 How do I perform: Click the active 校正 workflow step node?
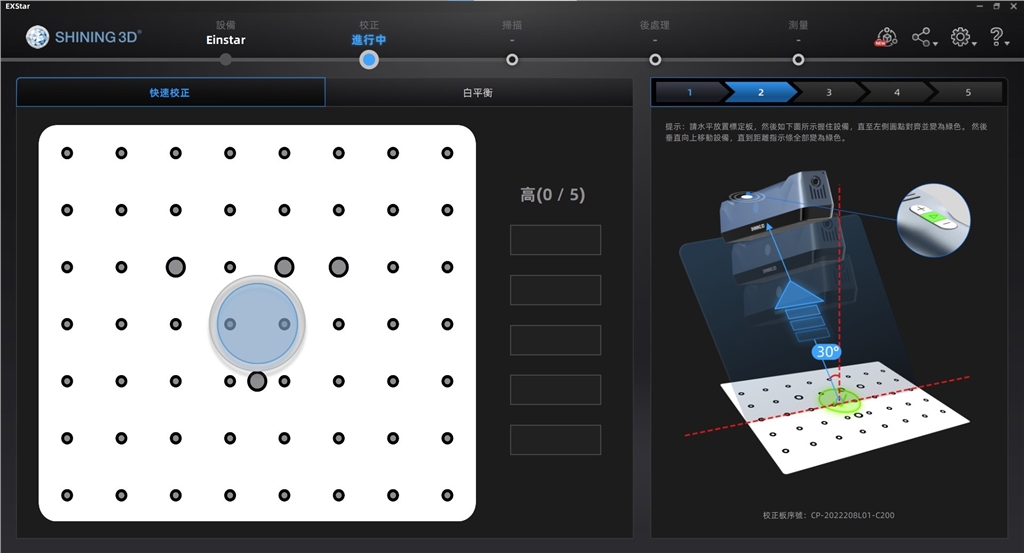(x=369, y=59)
